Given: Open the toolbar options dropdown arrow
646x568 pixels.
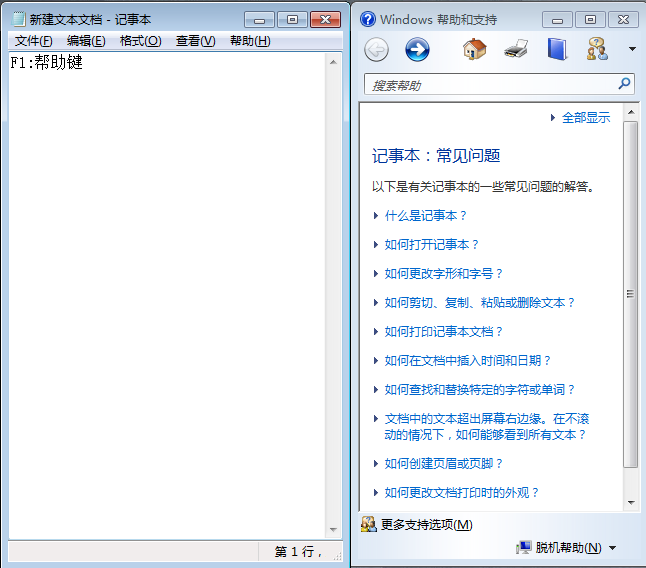Looking at the screenshot, I should [632, 49].
